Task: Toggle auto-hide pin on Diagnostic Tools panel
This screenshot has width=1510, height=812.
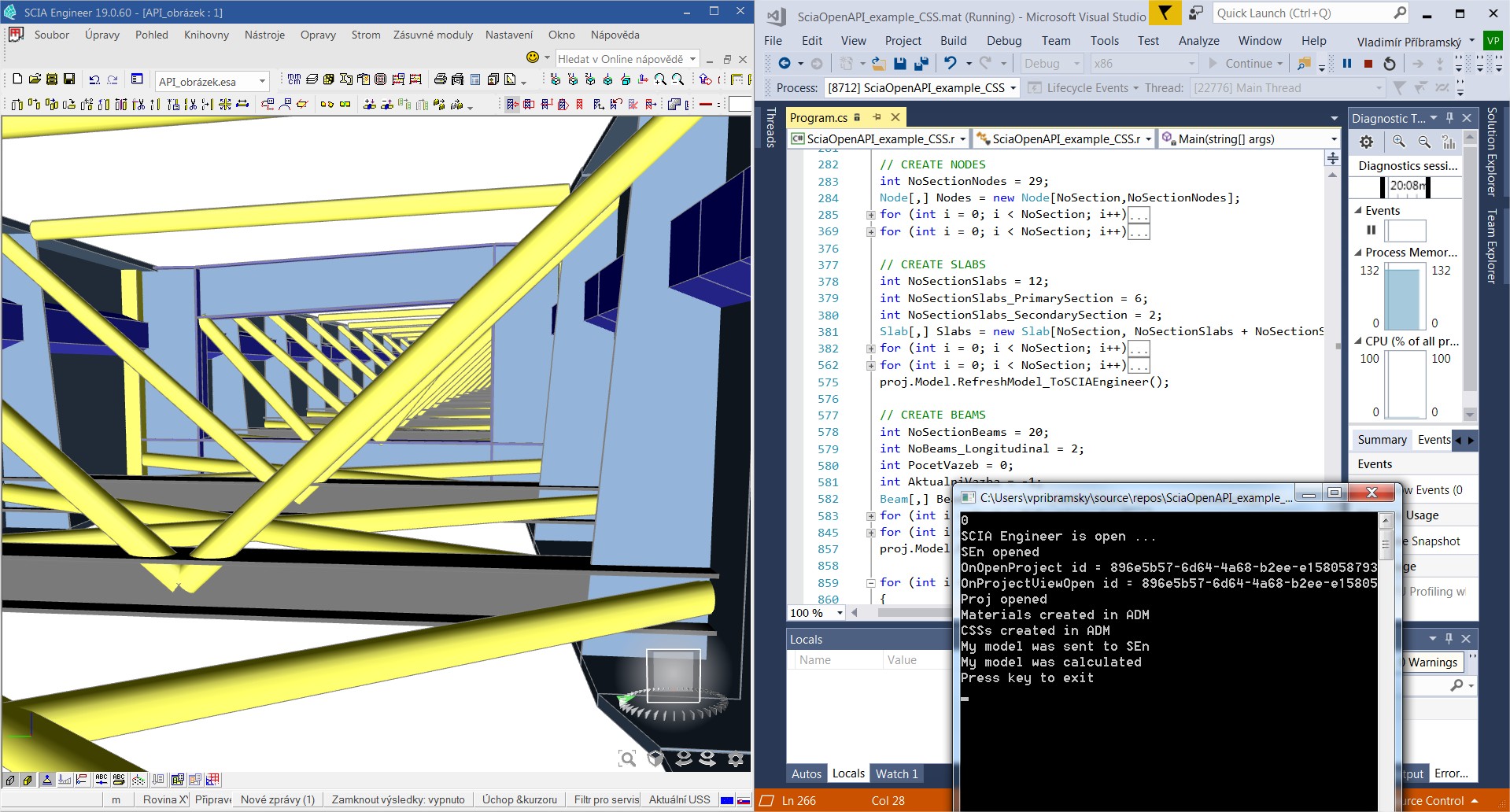Action: [x=1449, y=118]
